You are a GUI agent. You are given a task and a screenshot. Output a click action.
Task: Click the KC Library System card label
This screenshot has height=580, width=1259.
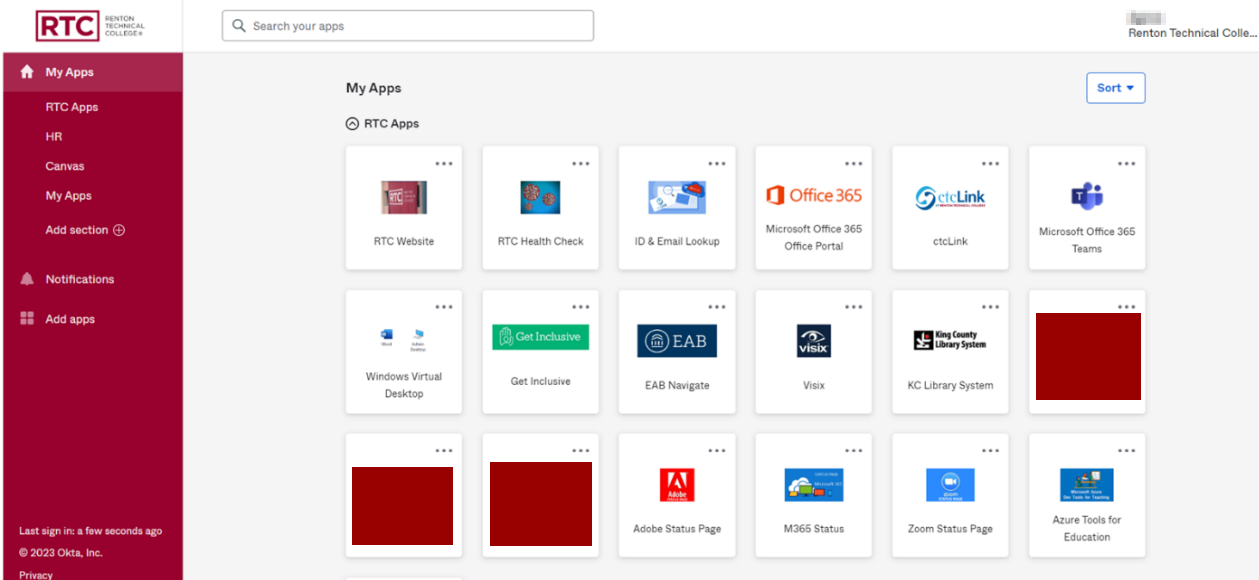point(950,385)
